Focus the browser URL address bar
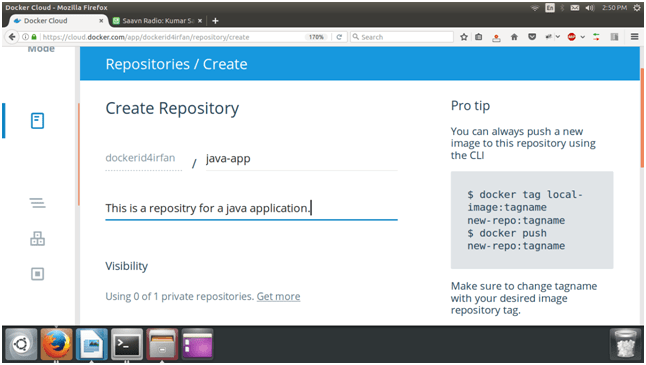Screen dimensions: 646x365 tap(173, 37)
